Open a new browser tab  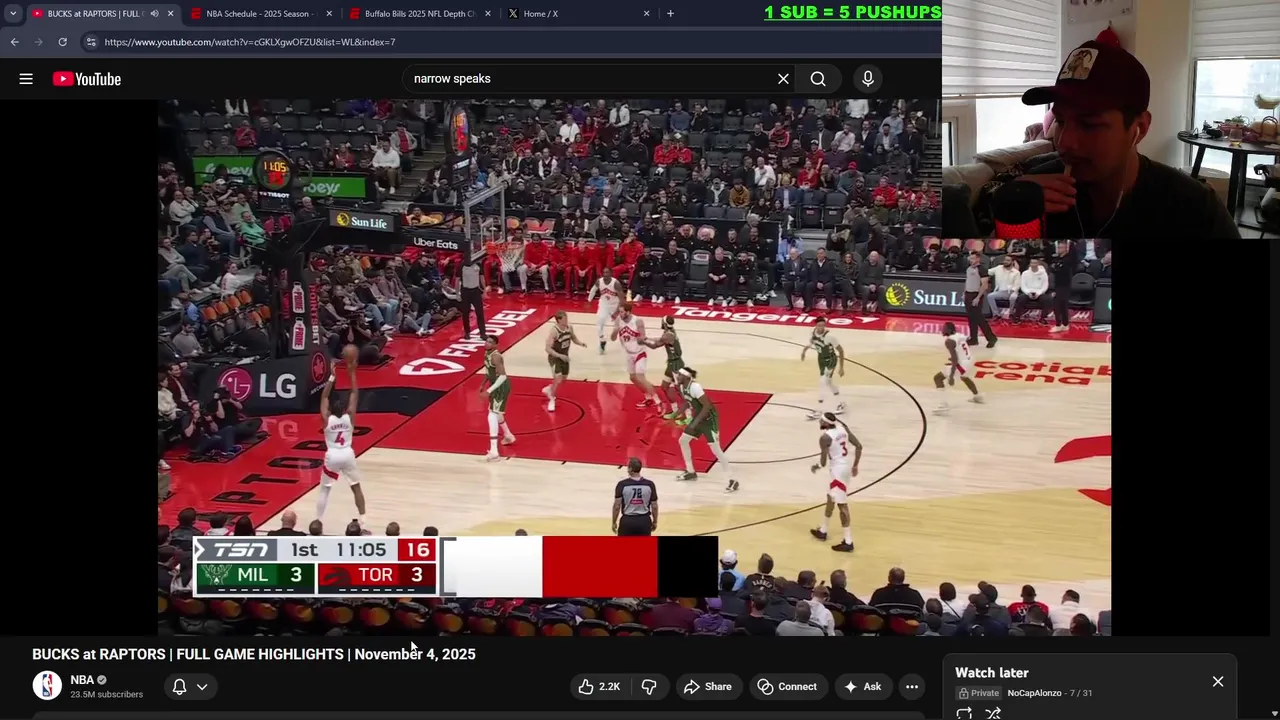[670, 13]
